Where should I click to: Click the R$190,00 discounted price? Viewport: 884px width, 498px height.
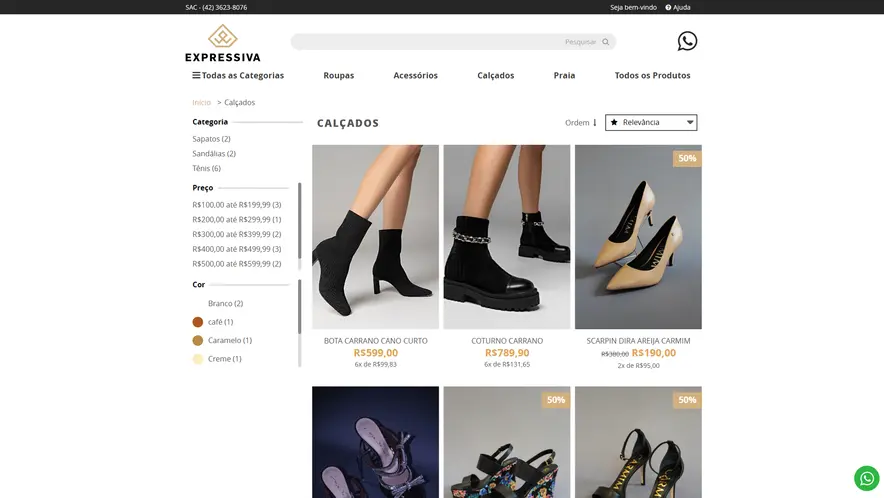click(653, 352)
